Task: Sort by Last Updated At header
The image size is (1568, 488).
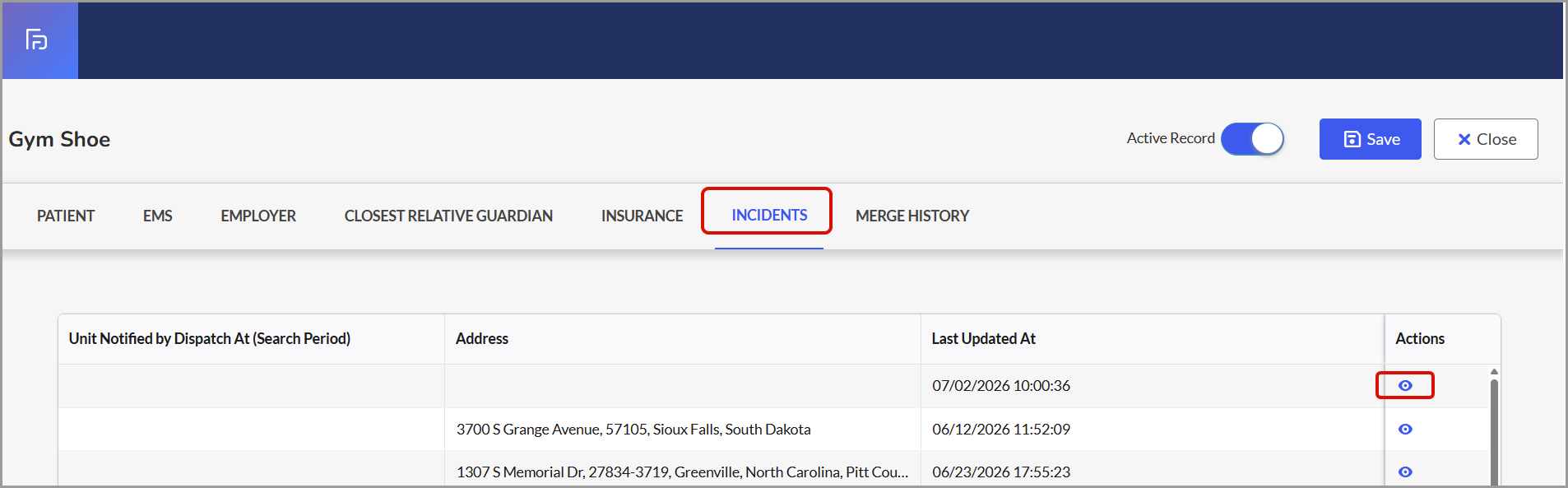Action: (x=984, y=338)
